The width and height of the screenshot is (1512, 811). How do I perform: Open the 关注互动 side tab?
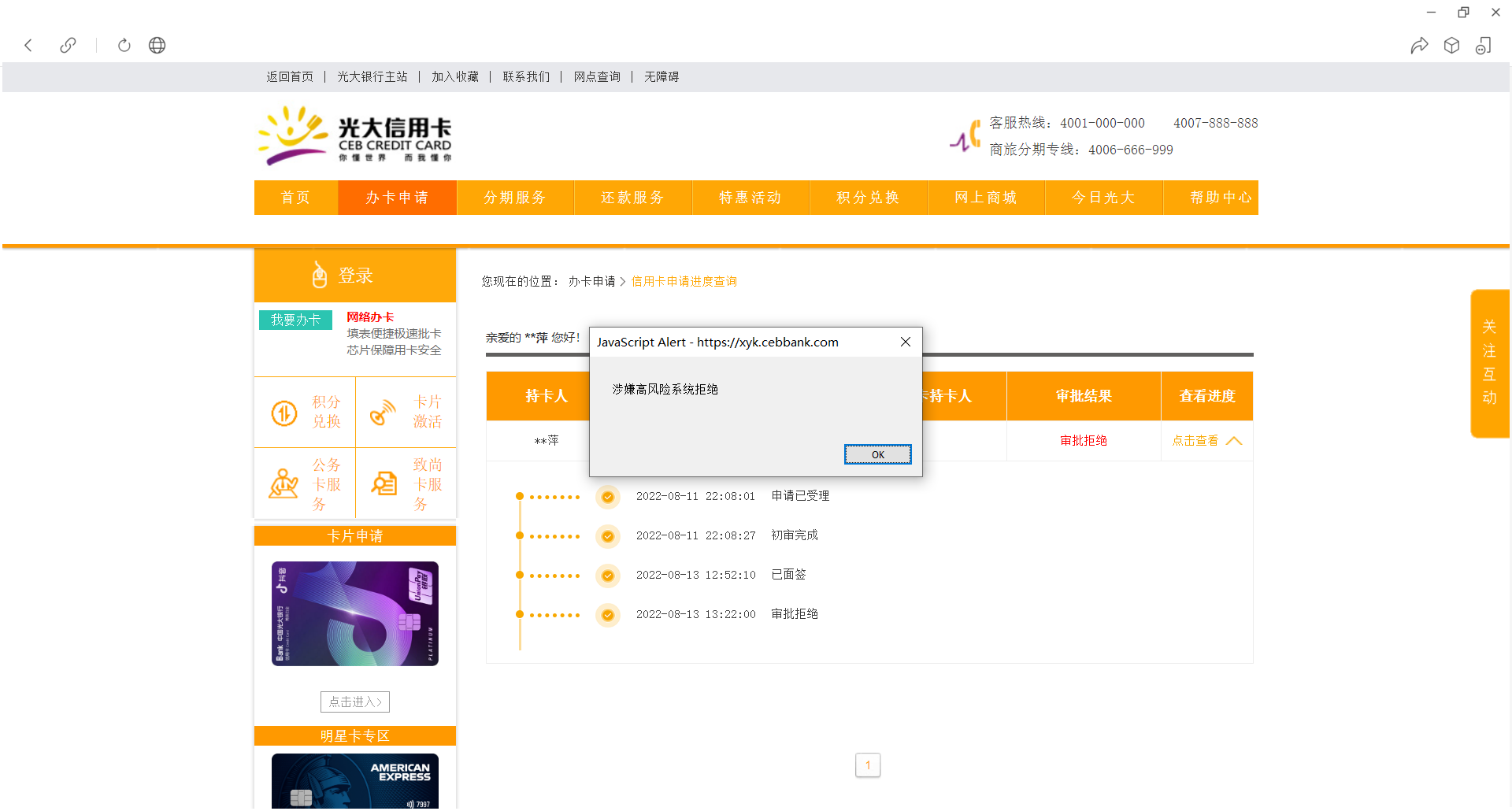(1490, 363)
